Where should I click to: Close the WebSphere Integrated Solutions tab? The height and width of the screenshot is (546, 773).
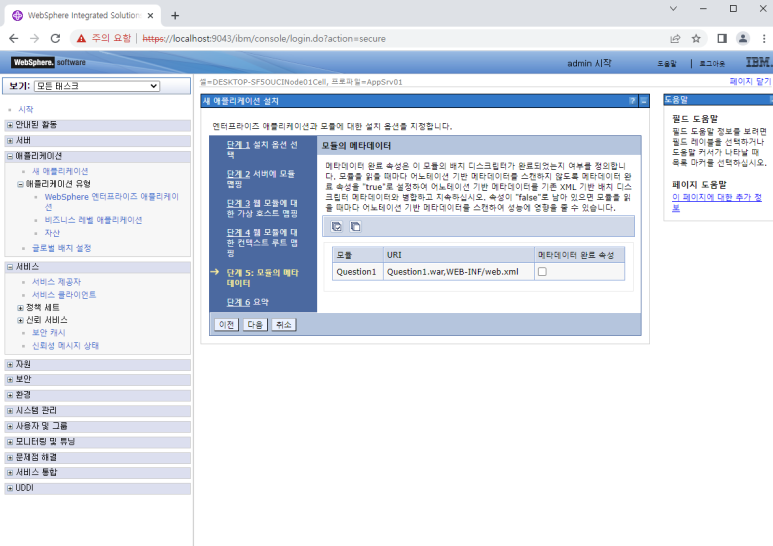[150, 16]
